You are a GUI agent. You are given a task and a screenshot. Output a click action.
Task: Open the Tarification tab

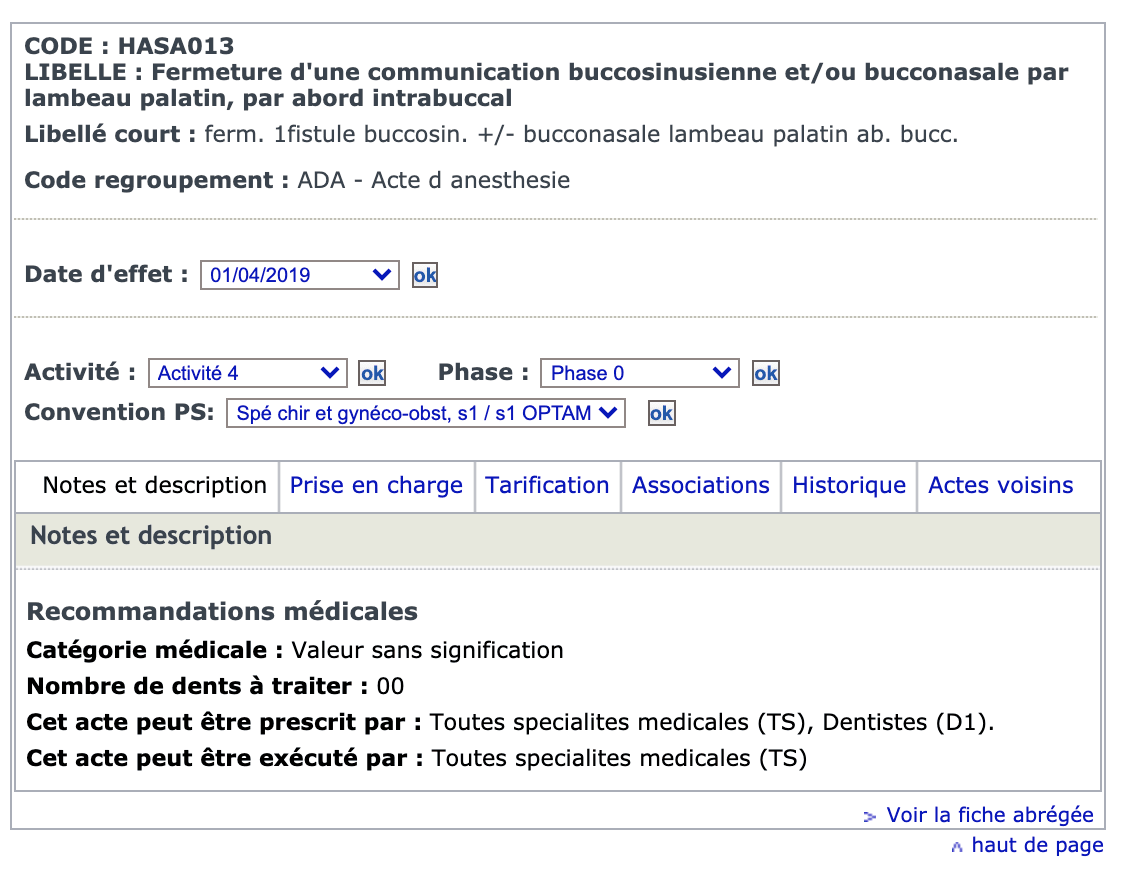pyautogui.click(x=547, y=486)
